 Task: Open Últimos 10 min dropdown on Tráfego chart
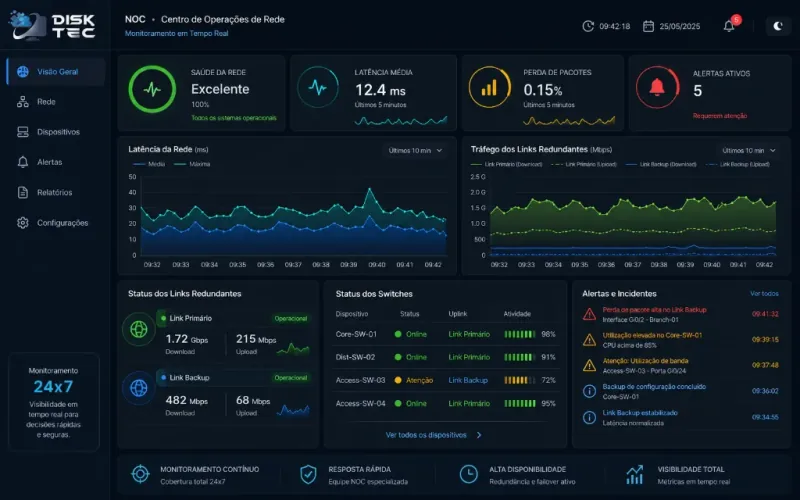point(748,151)
